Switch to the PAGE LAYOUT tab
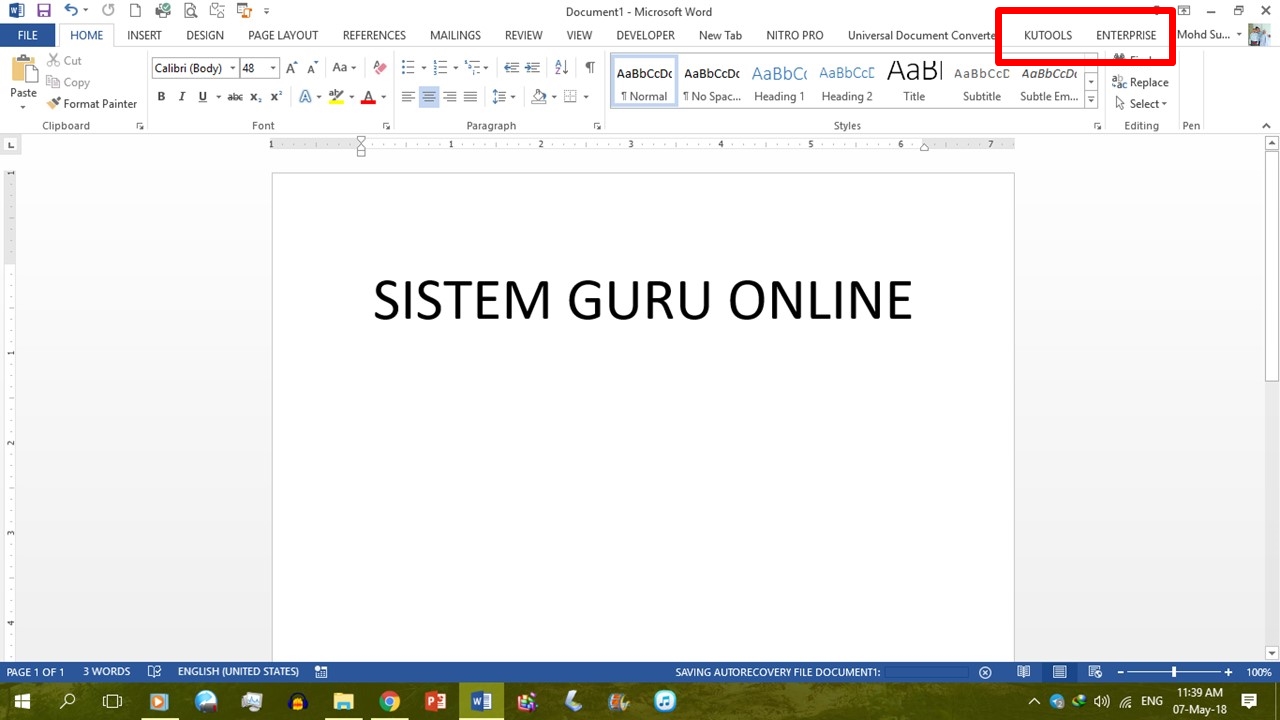The width and height of the screenshot is (1280, 720). point(283,35)
